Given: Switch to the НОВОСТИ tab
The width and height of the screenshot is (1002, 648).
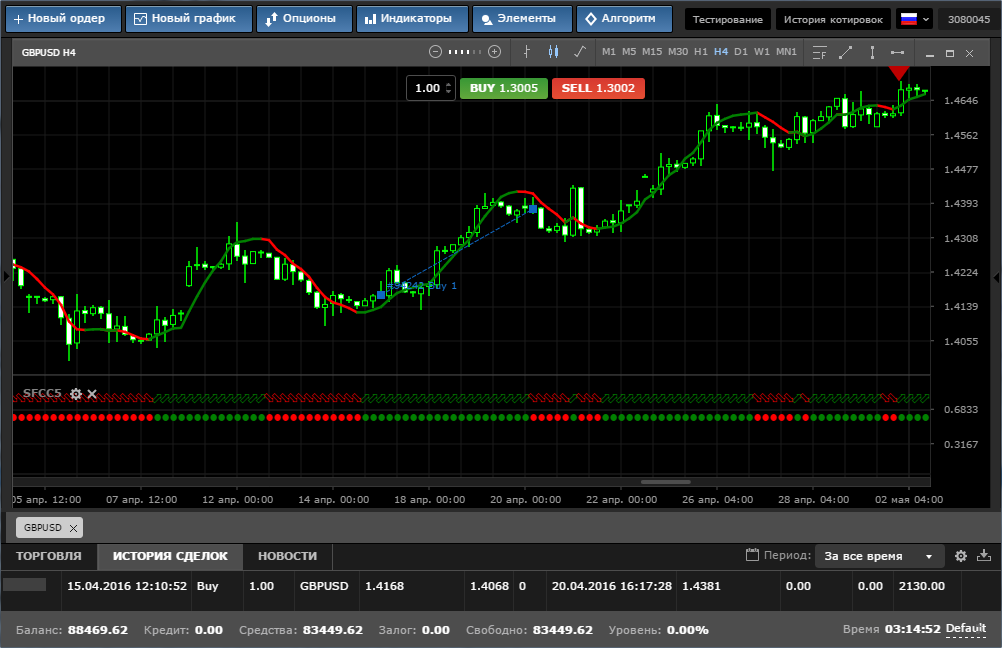Looking at the screenshot, I should click(288, 556).
